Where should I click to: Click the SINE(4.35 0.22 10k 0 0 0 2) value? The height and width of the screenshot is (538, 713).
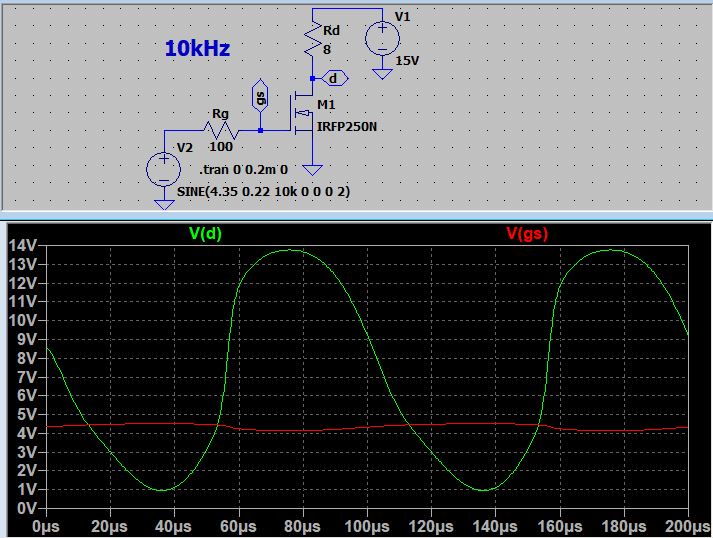click(x=264, y=191)
